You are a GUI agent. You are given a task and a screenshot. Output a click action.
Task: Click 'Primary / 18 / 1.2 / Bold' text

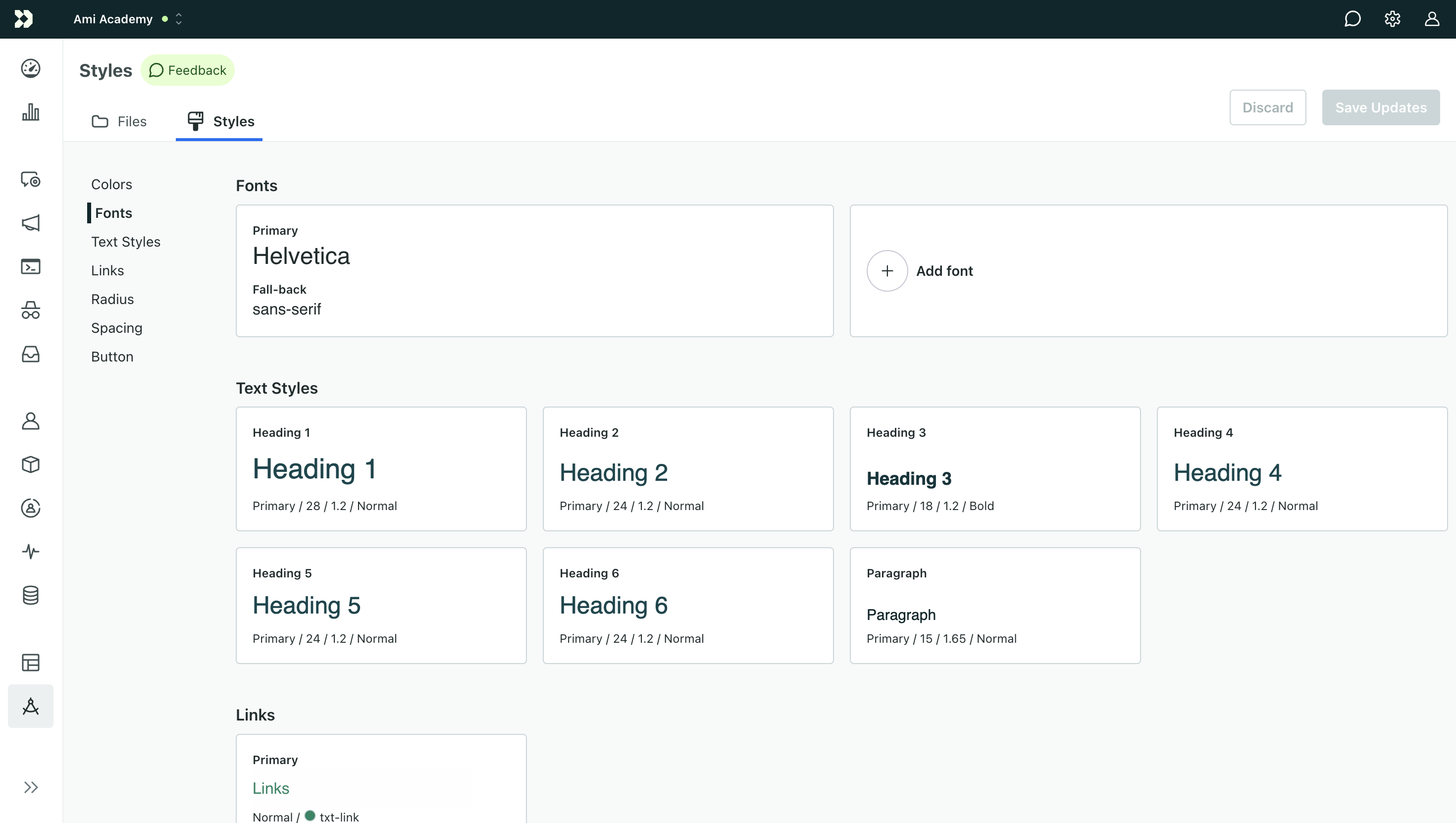click(931, 506)
